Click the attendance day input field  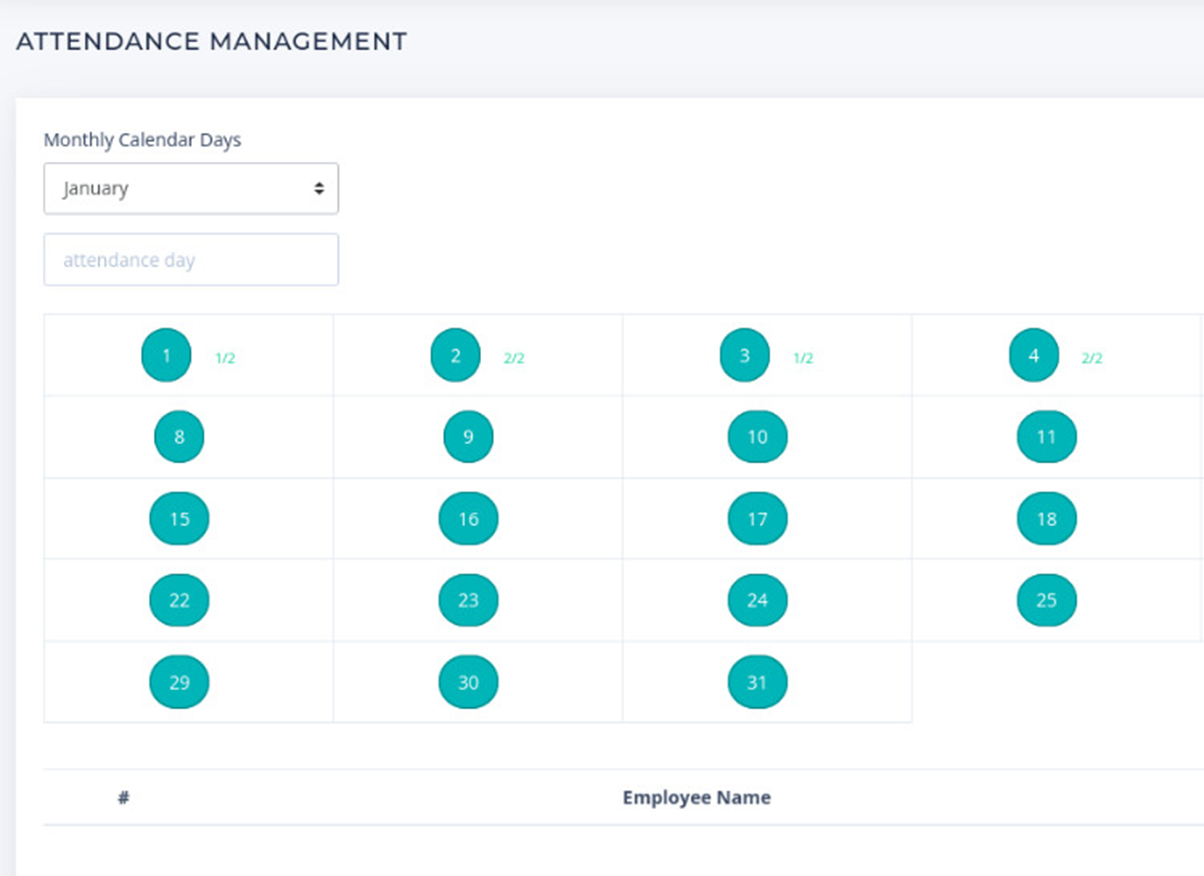point(190,260)
